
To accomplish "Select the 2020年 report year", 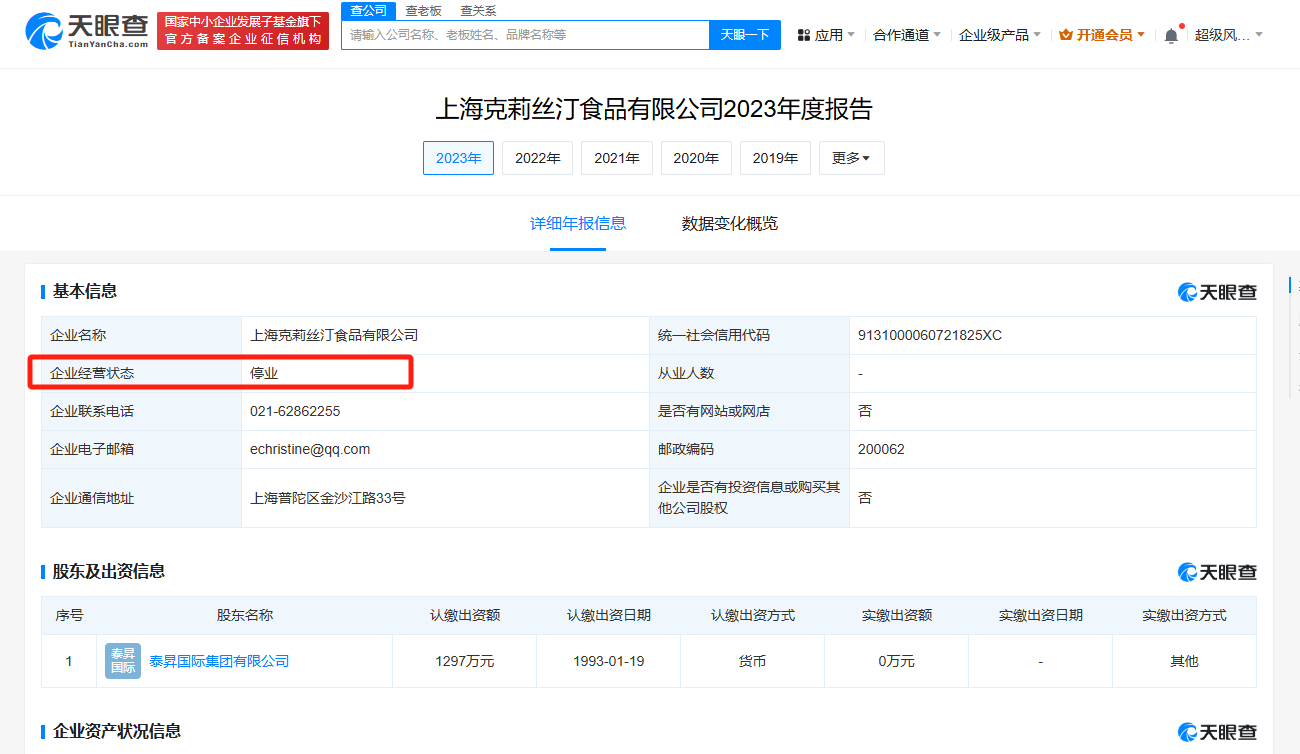I will point(696,158).
